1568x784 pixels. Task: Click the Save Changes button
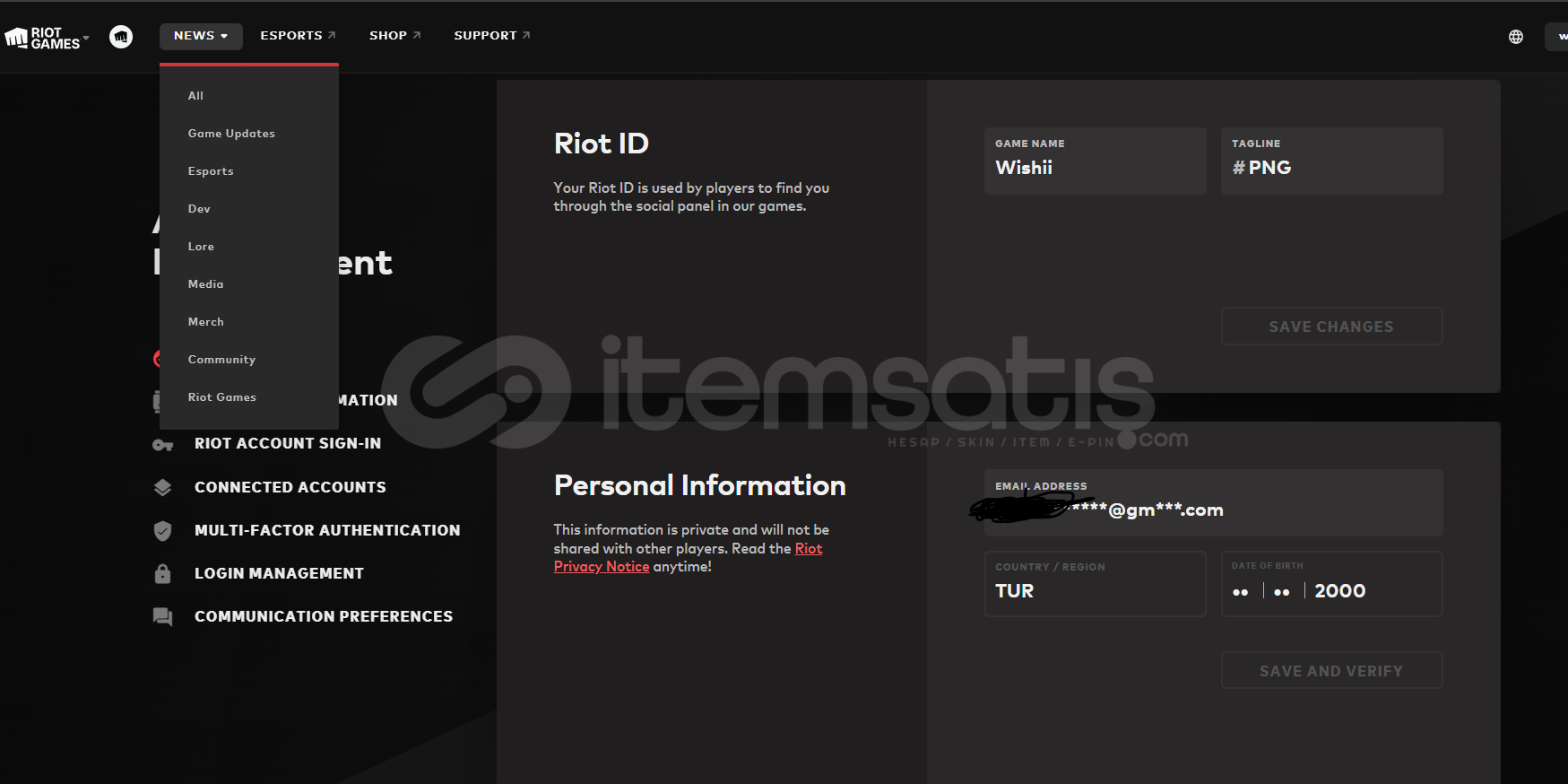(x=1331, y=327)
